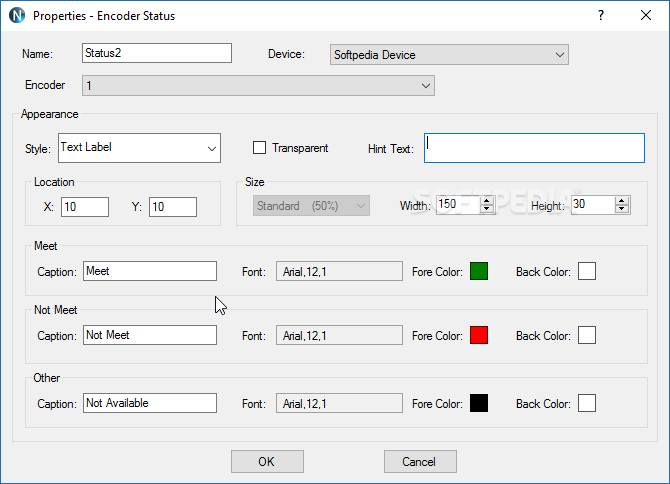Edit the Not Available caption field
The image size is (670, 484).
click(x=150, y=403)
